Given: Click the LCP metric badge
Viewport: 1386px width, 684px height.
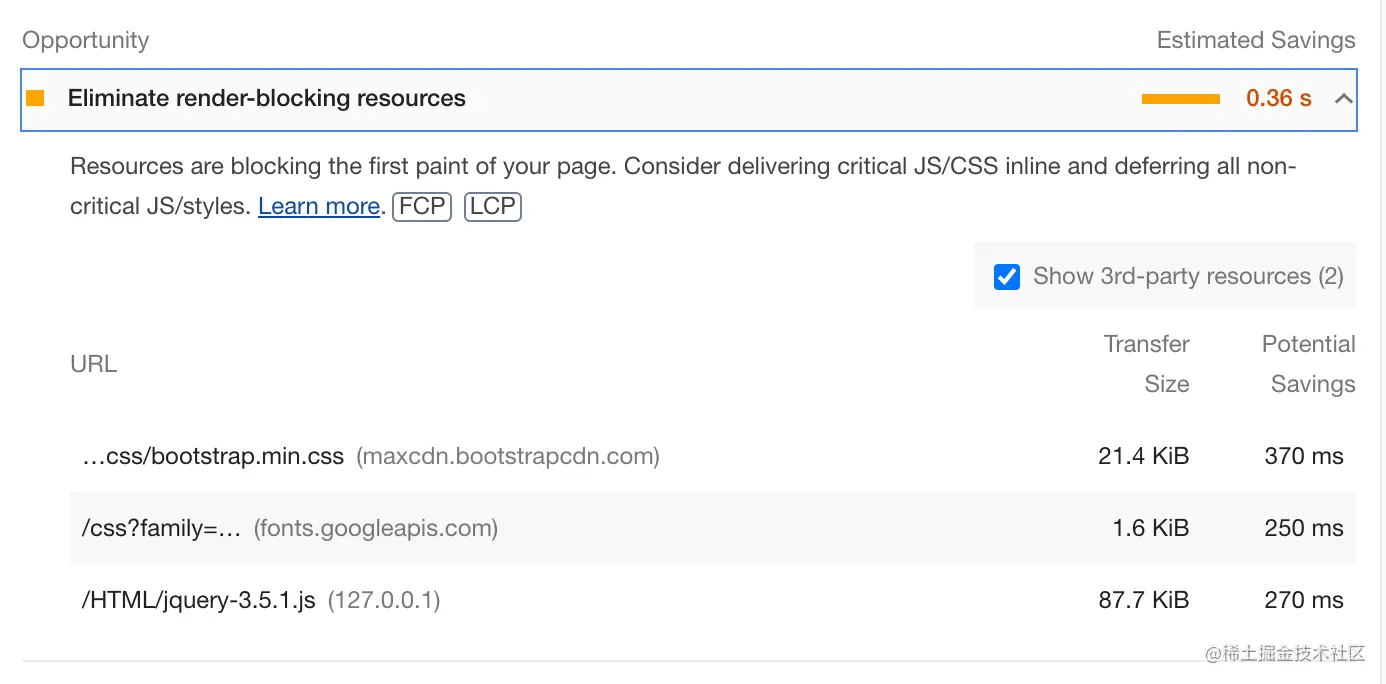Looking at the screenshot, I should (493, 207).
